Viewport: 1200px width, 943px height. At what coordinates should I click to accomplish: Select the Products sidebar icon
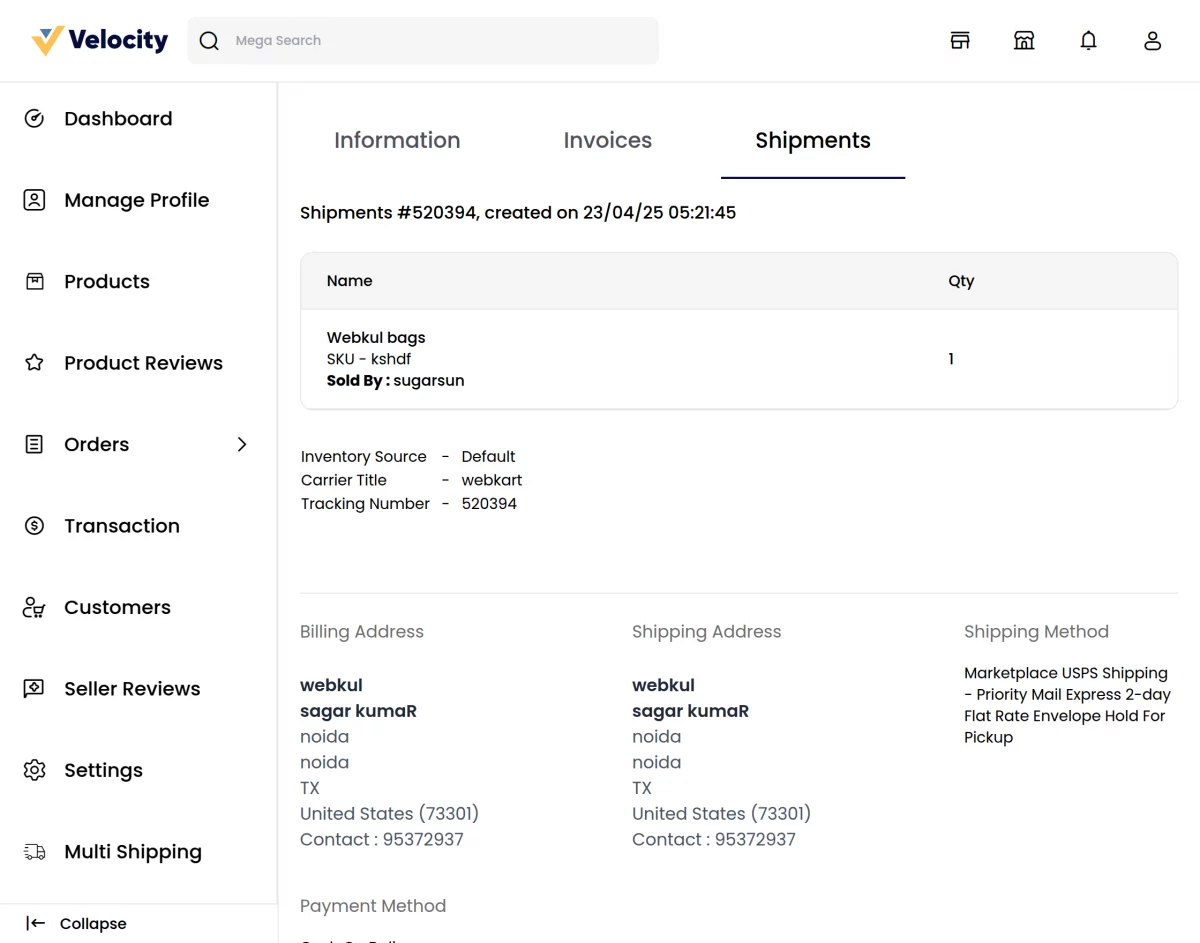(34, 281)
